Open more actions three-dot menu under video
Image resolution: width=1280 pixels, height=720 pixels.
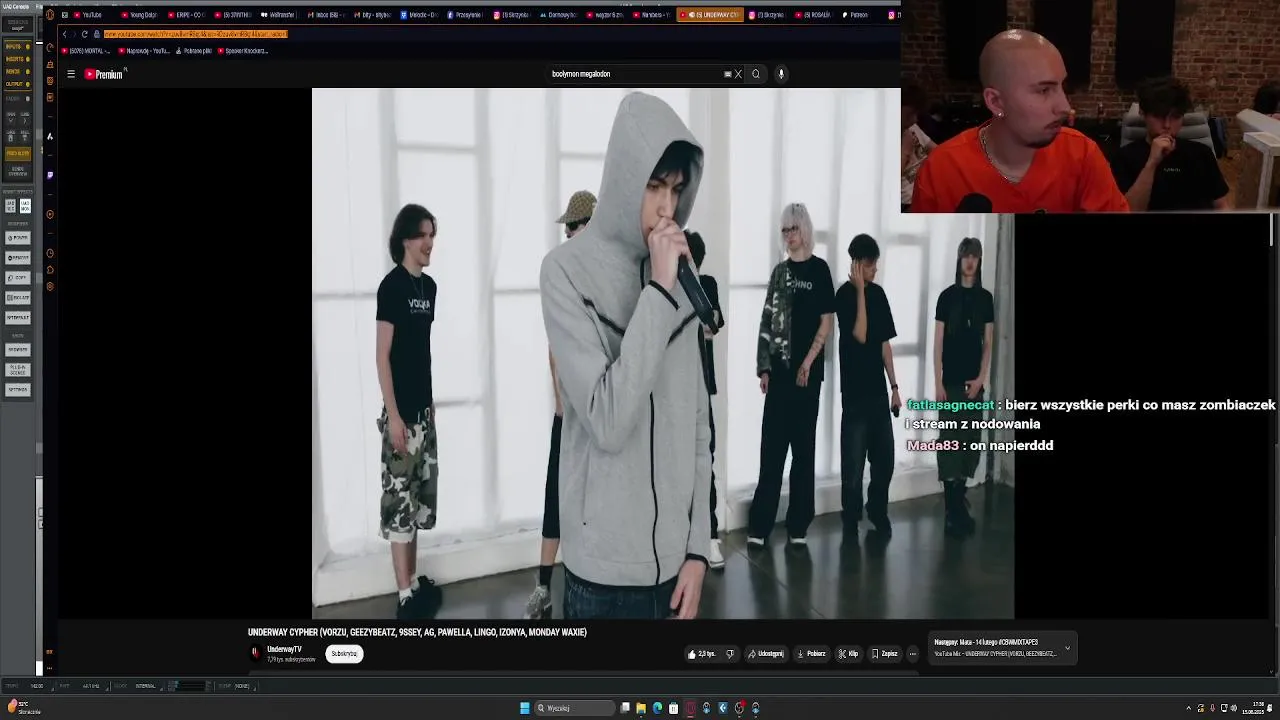[912, 654]
